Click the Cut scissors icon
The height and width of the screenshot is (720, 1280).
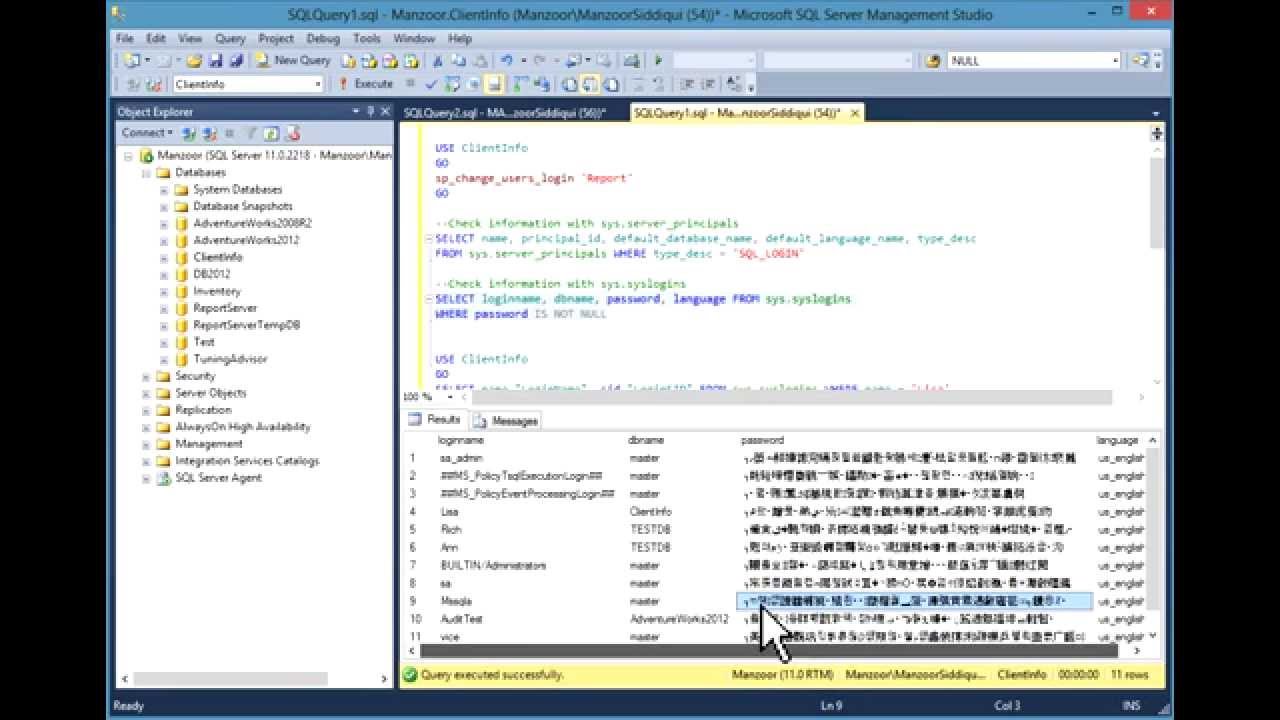tap(438, 61)
